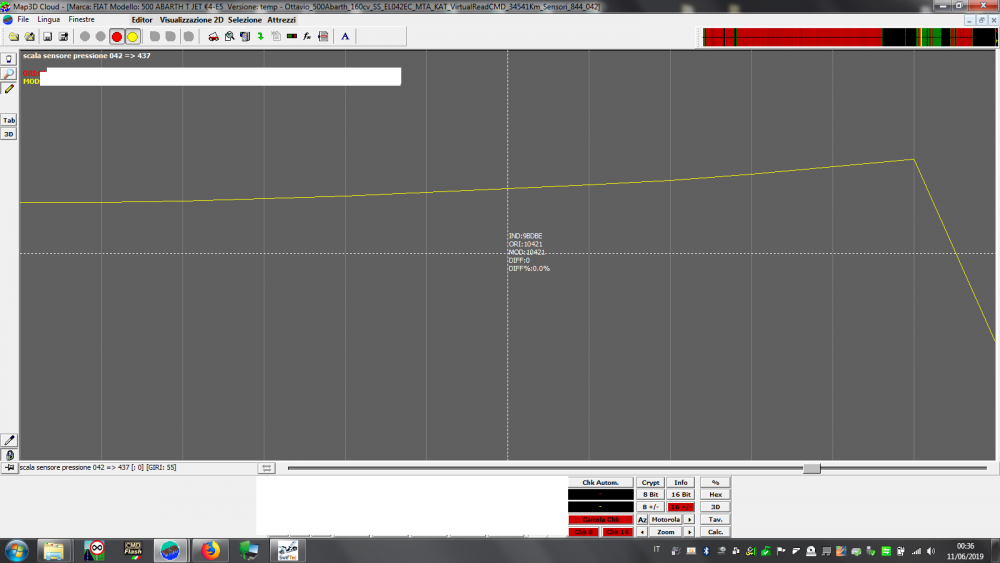
Task: Select the hand pan tool in sidebar
Action: 9,59
